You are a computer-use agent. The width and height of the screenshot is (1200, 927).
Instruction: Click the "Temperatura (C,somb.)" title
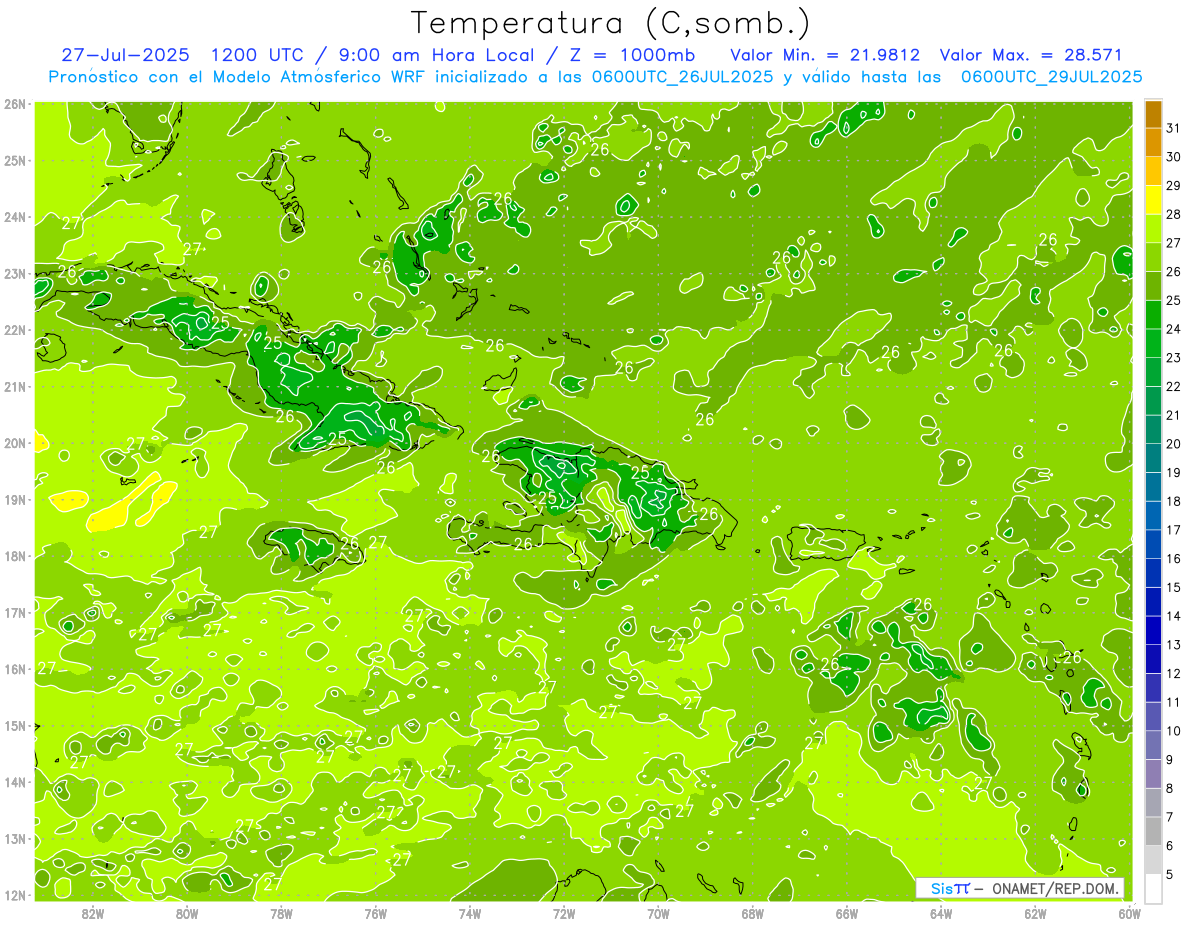[x=611, y=24]
